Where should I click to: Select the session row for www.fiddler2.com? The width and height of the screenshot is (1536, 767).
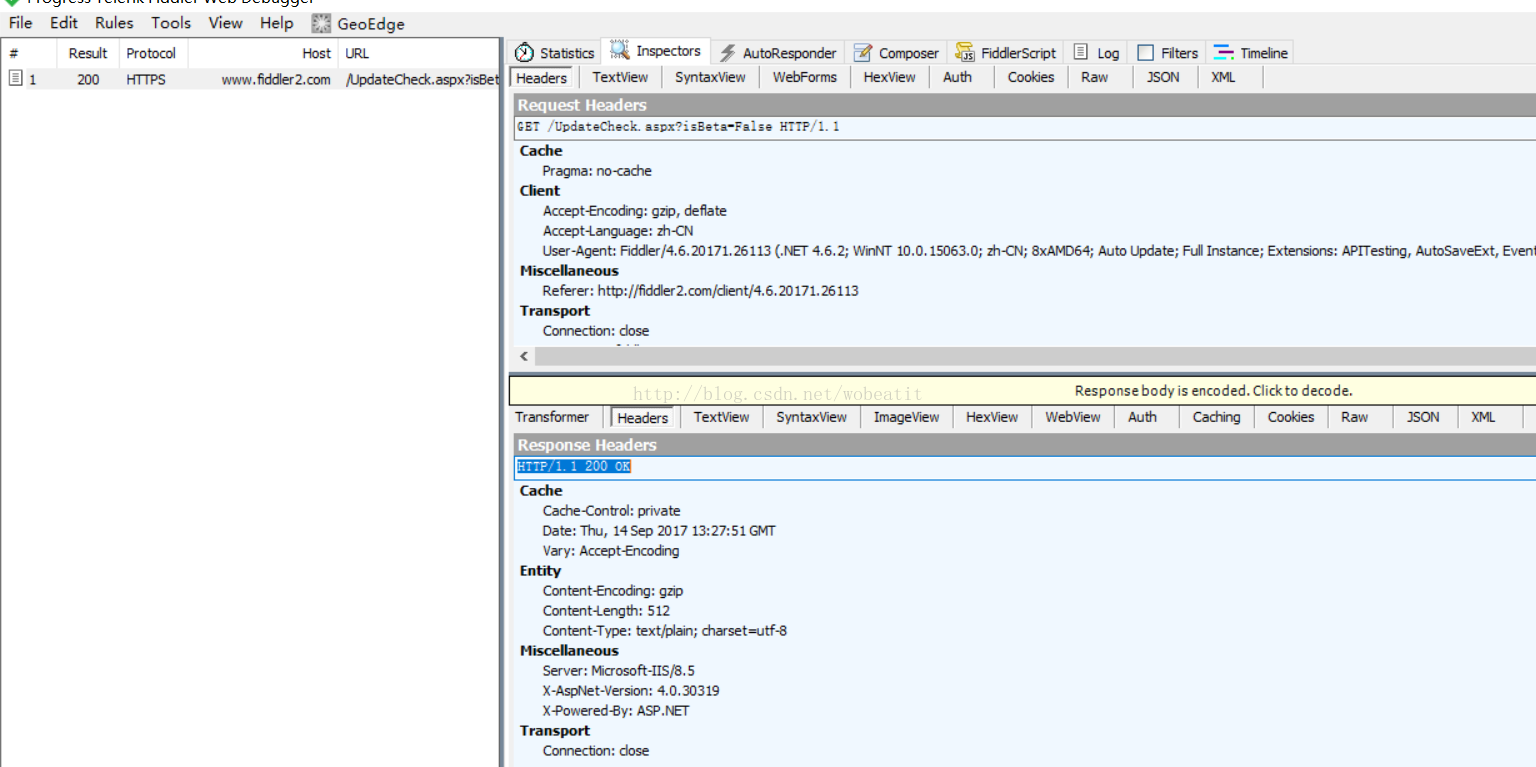[x=250, y=80]
